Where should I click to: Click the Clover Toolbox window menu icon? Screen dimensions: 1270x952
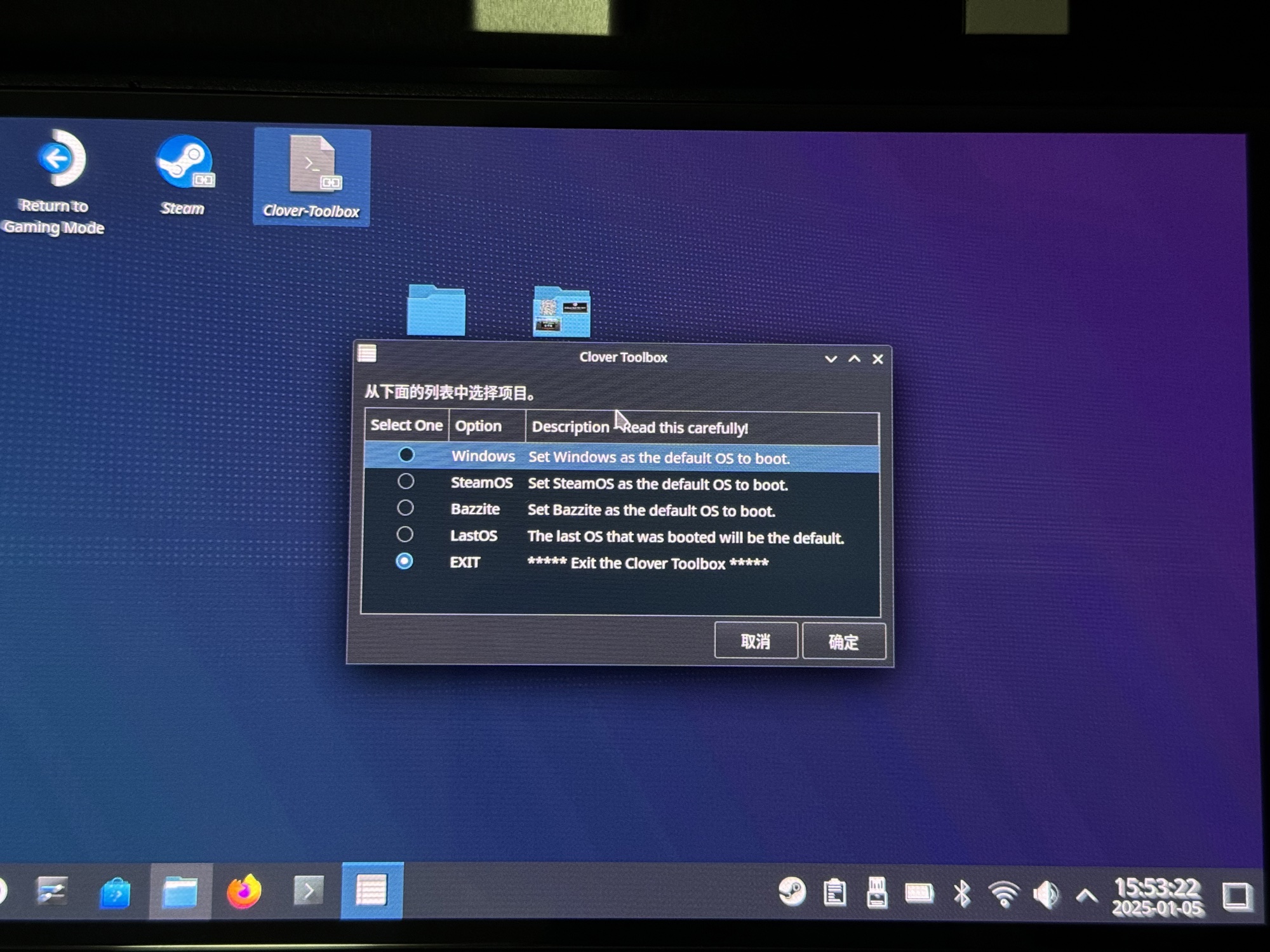[x=367, y=353]
